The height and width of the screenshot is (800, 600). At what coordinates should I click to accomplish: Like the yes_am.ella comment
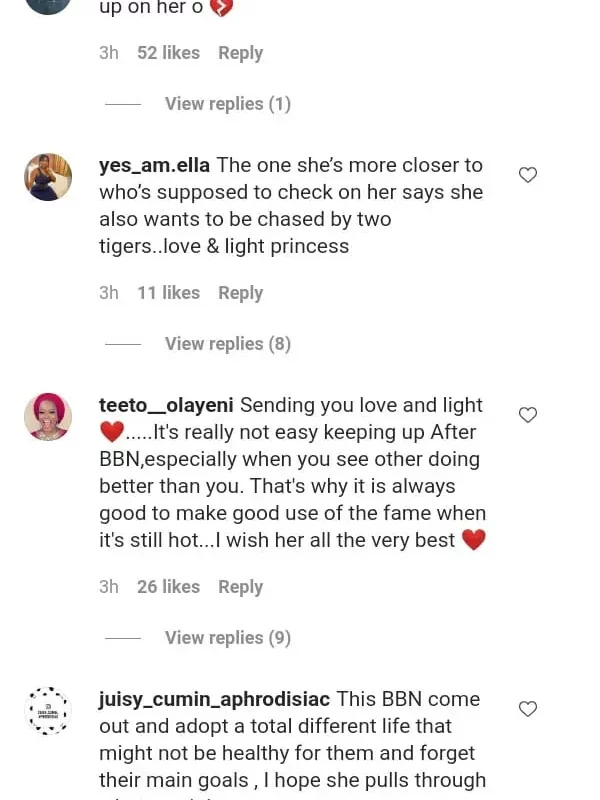tap(528, 175)
